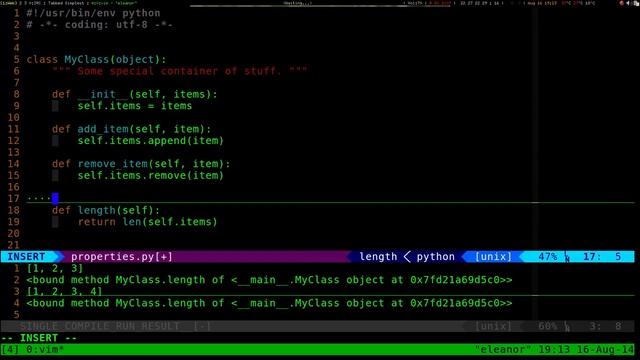Click the 'def __init__(self, items):' line

point(135,94)
